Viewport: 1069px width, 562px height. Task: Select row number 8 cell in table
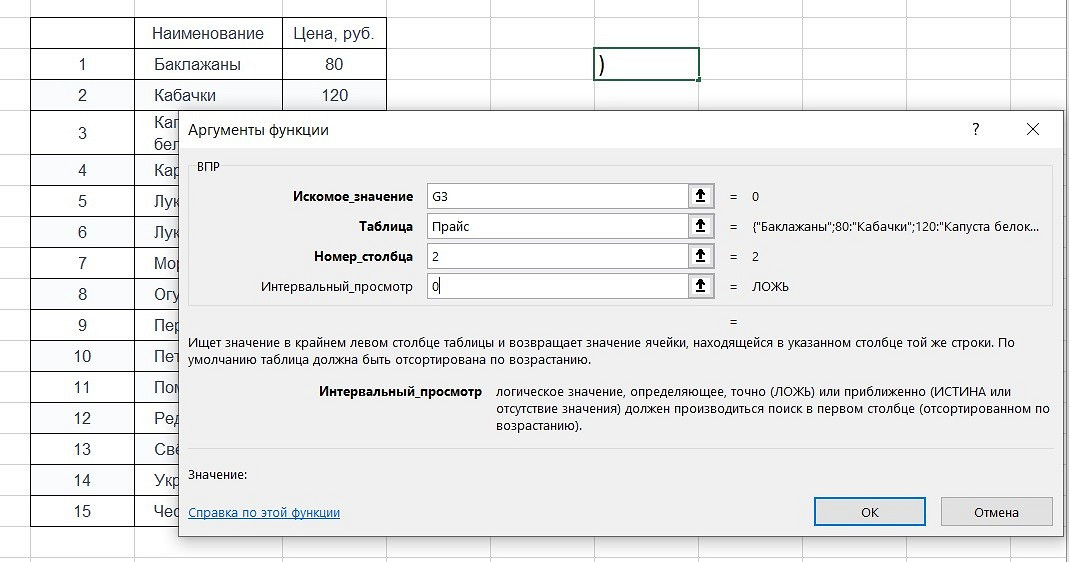[x=82, y=294]
